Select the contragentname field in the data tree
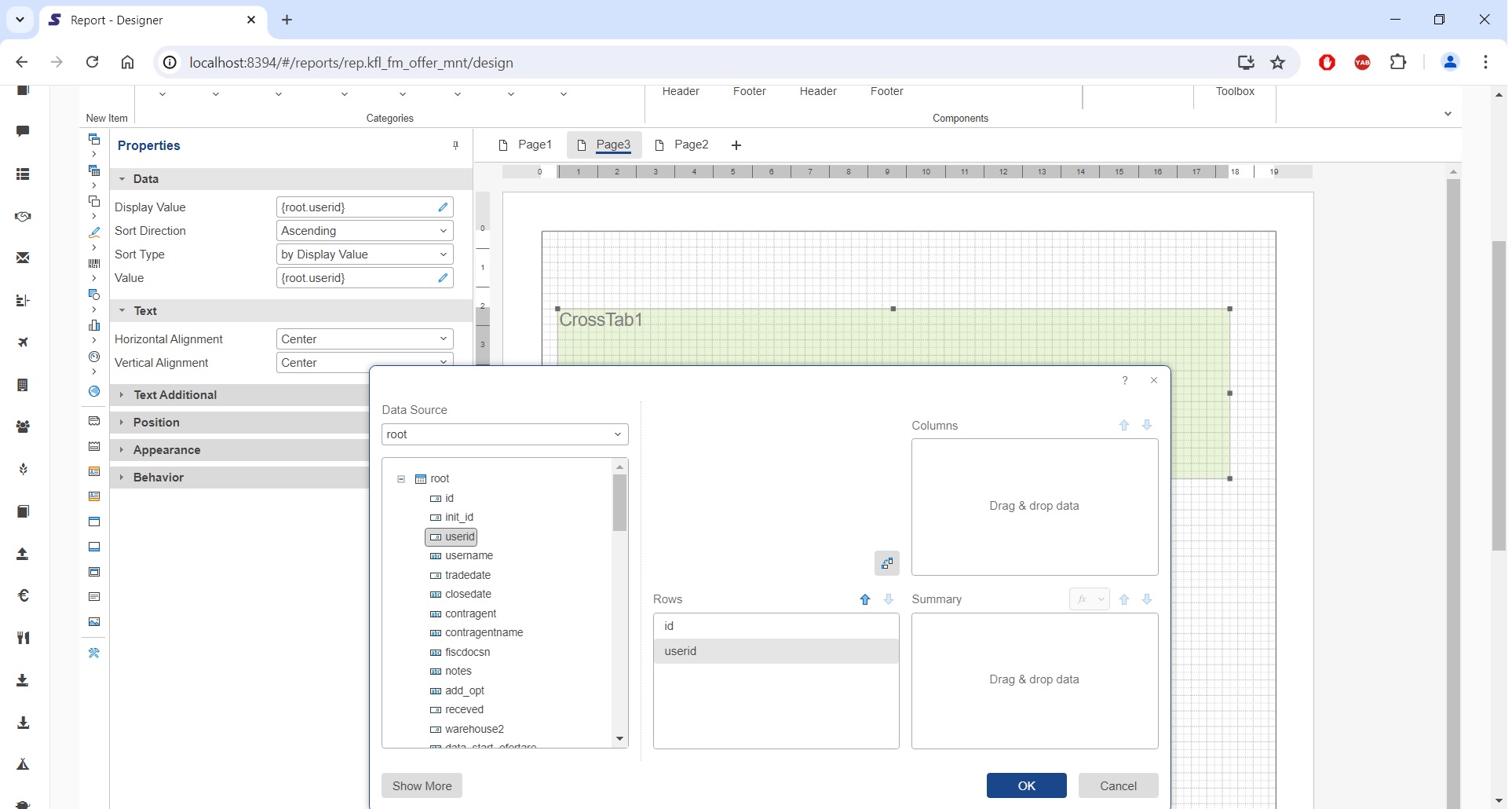1512x809 pixels. click(477, 633)
